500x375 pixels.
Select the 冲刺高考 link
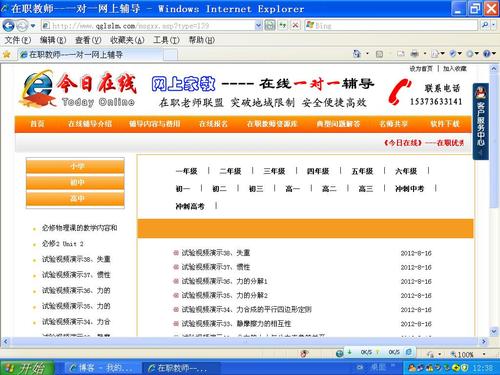[x=190, y=206]
